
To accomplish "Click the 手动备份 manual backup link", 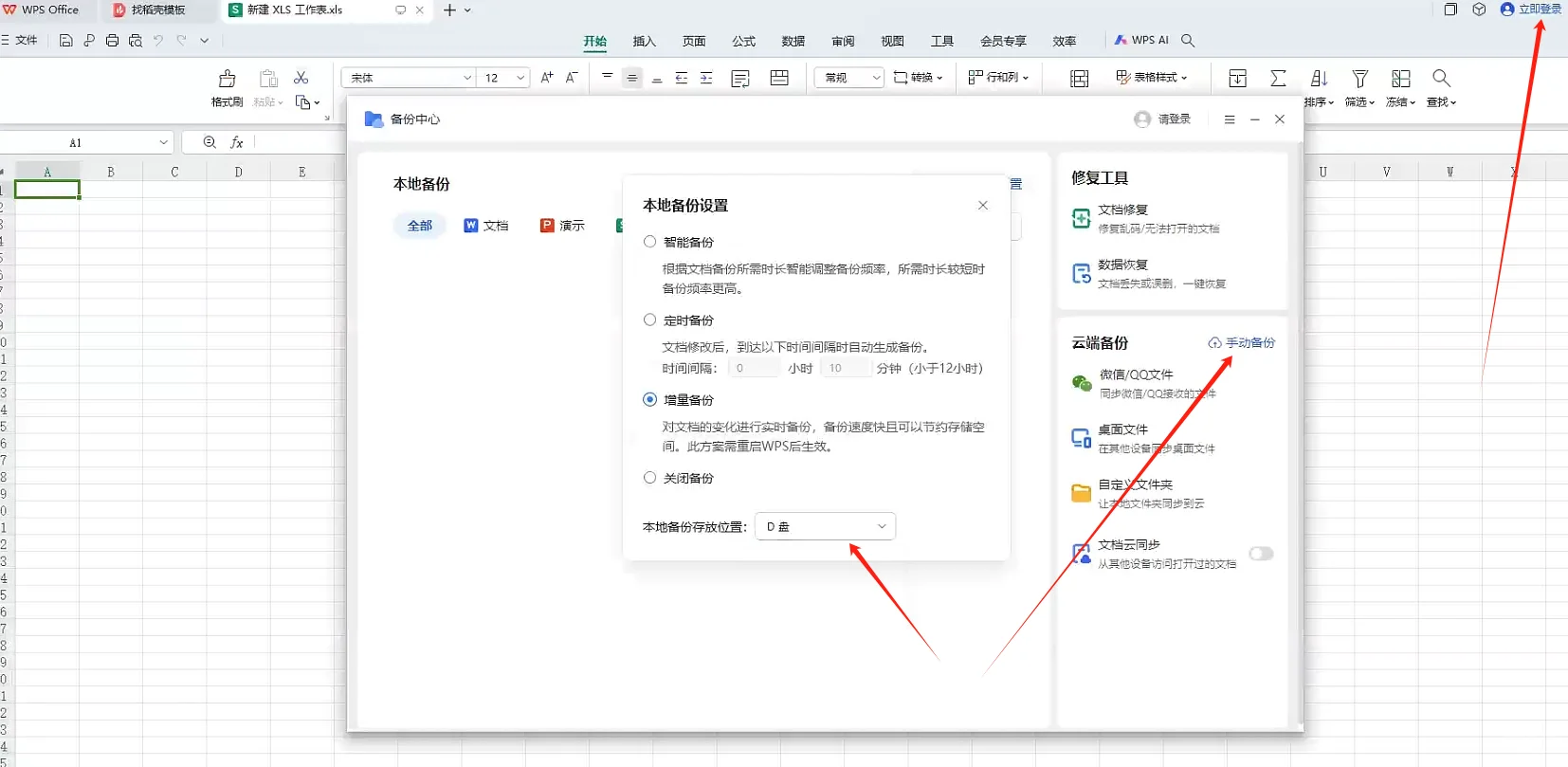I will 1242,342.
